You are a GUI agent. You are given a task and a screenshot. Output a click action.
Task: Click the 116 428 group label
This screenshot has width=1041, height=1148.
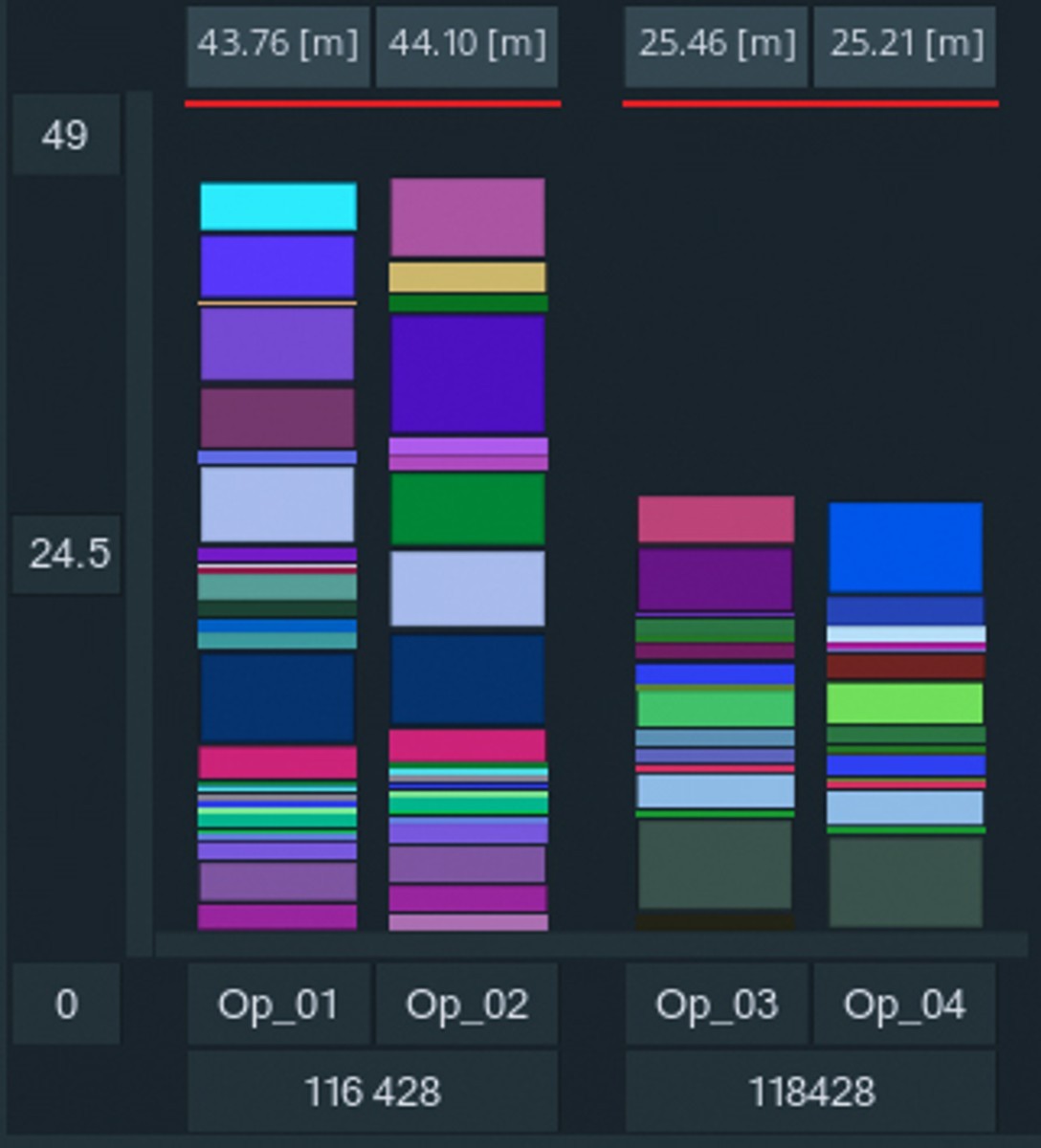tap(372, 1092)
